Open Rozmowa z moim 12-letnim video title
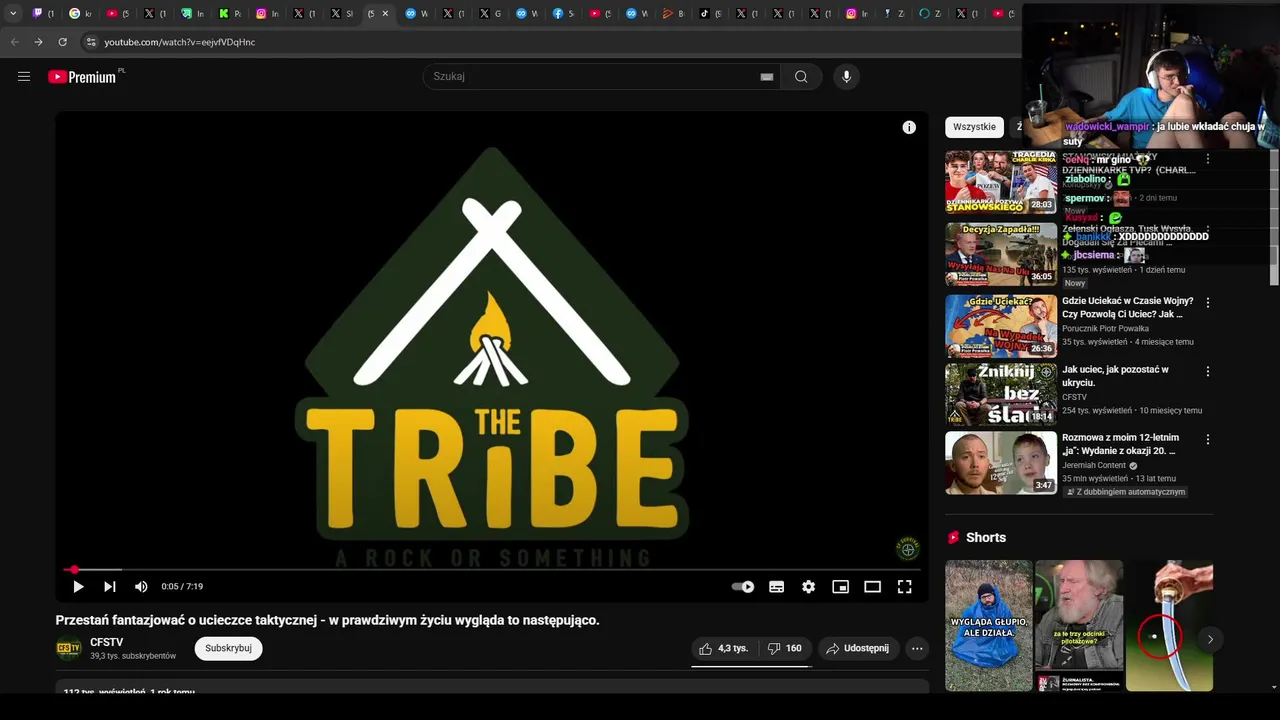 click(x=1120, y=444)
